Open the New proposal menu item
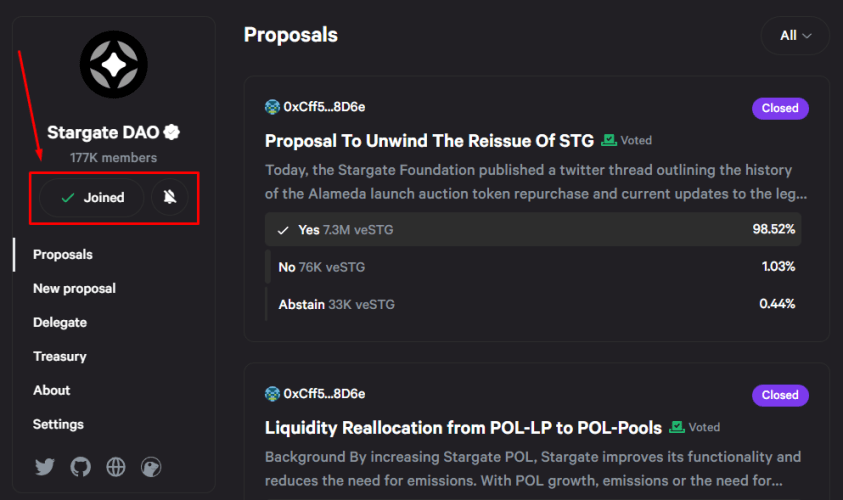The height and width of the screenshot is (500, 843). 74,289
